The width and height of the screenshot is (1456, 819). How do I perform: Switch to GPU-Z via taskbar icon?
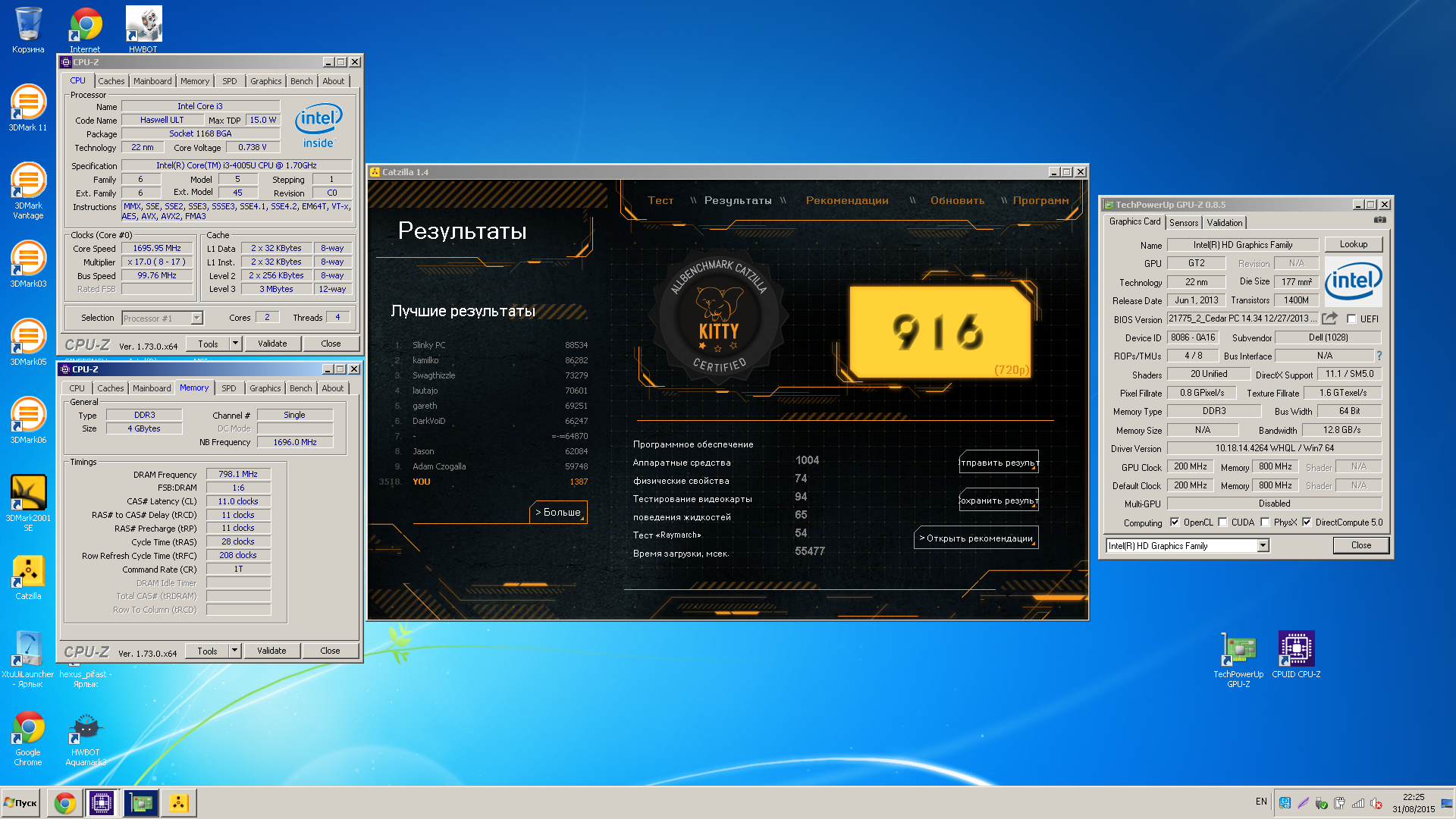[x=141, y=802]
